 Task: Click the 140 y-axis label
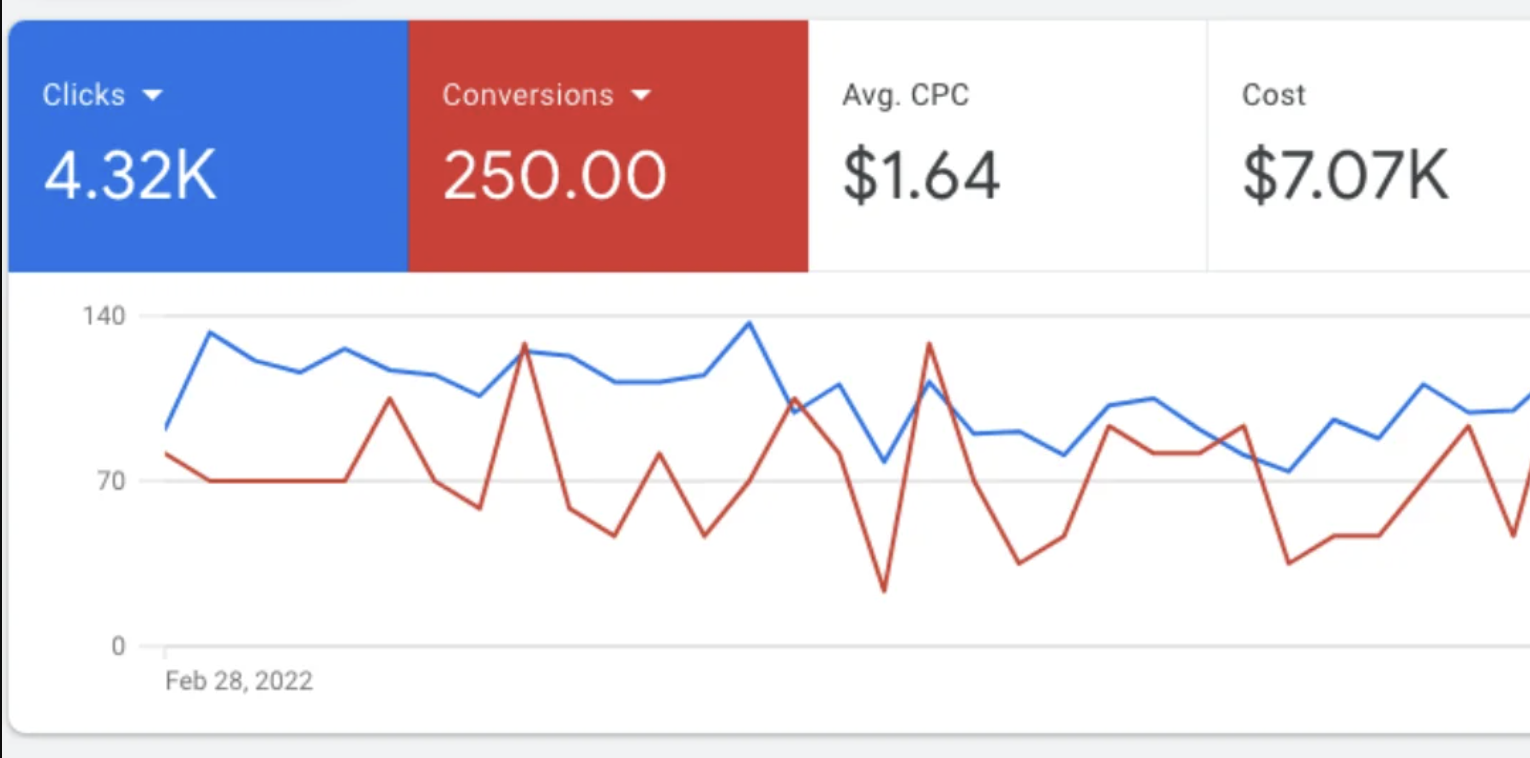pyautogui.click(x=105, y=317)
